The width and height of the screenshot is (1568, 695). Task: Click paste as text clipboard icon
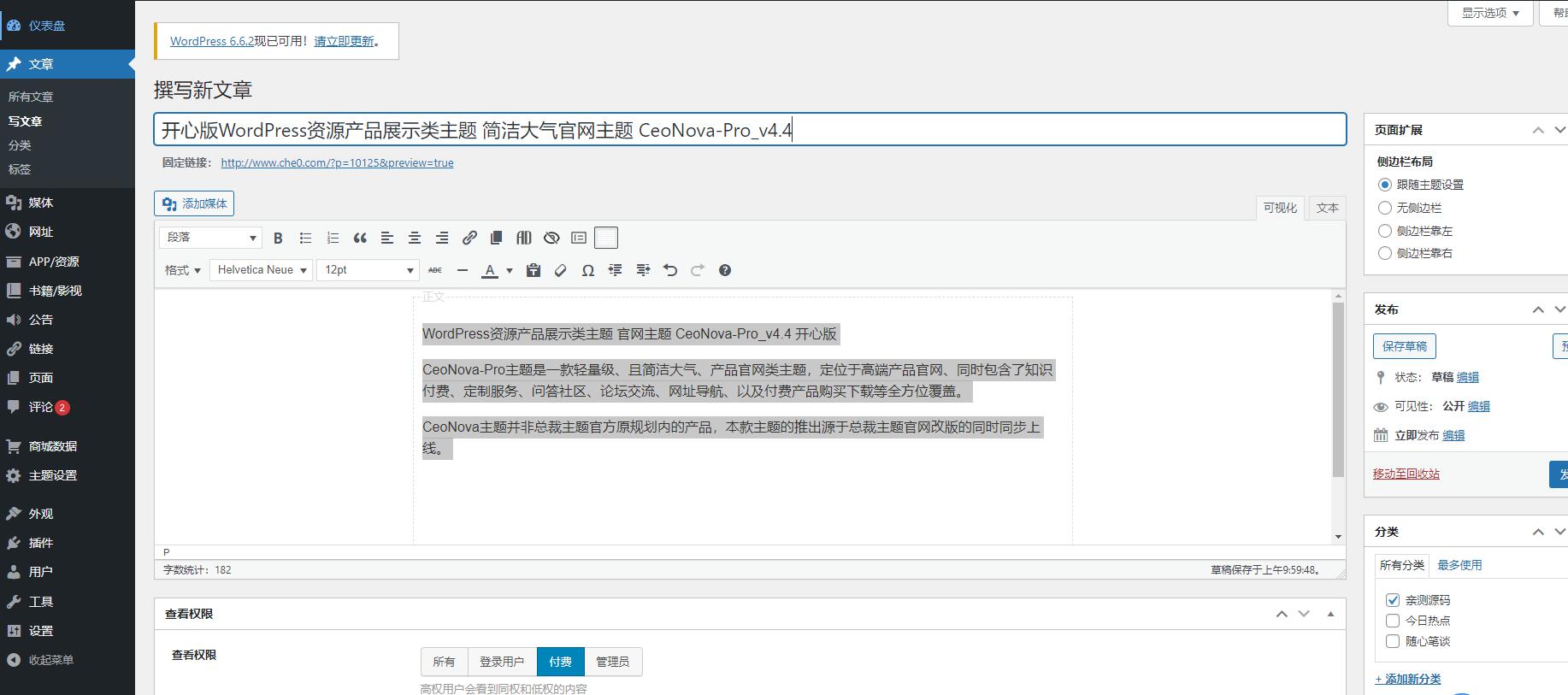click(533, 270)
